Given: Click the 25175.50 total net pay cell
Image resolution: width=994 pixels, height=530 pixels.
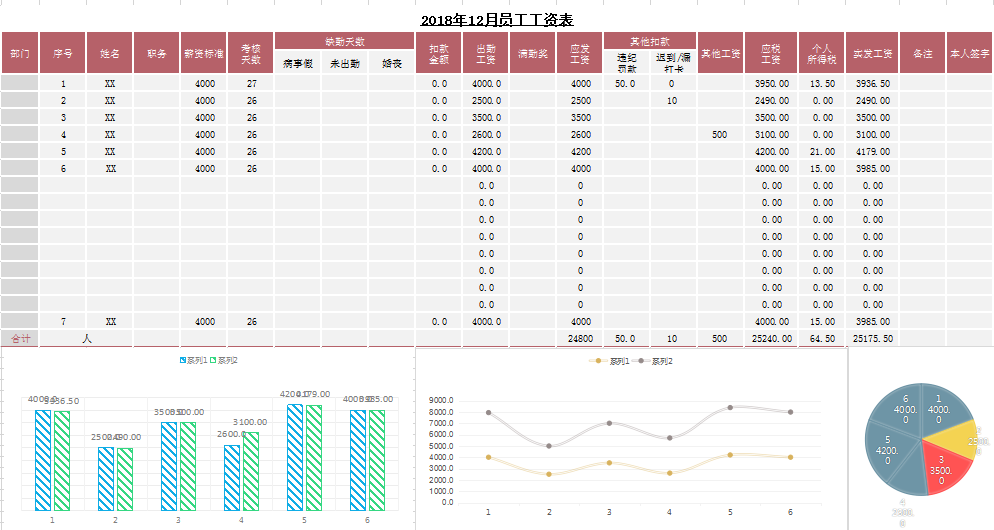Looking at the screenshot, I should [x=872, y=339].
